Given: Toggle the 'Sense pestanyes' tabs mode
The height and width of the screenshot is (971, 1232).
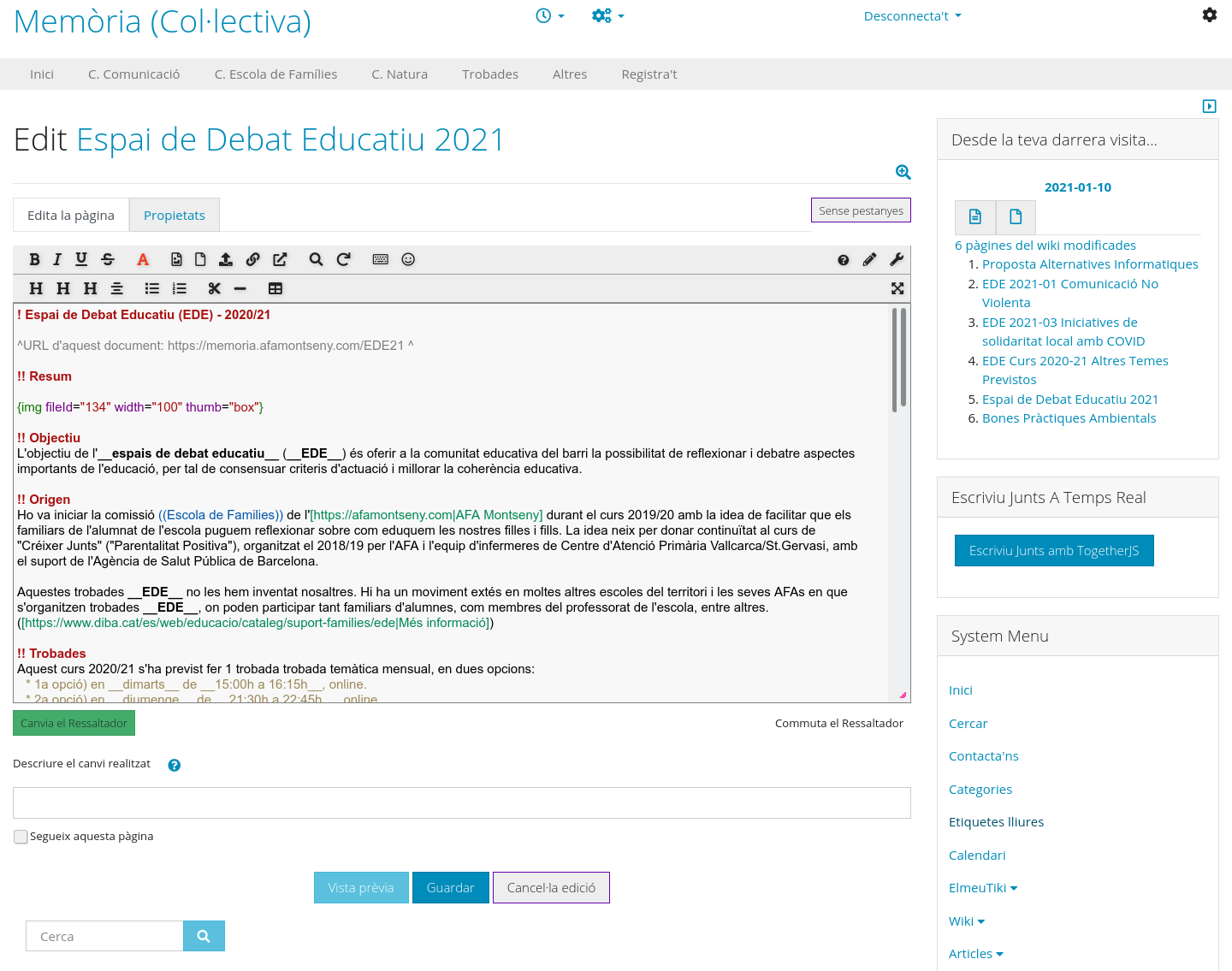Looking at the screenshot, I should 861,210.
